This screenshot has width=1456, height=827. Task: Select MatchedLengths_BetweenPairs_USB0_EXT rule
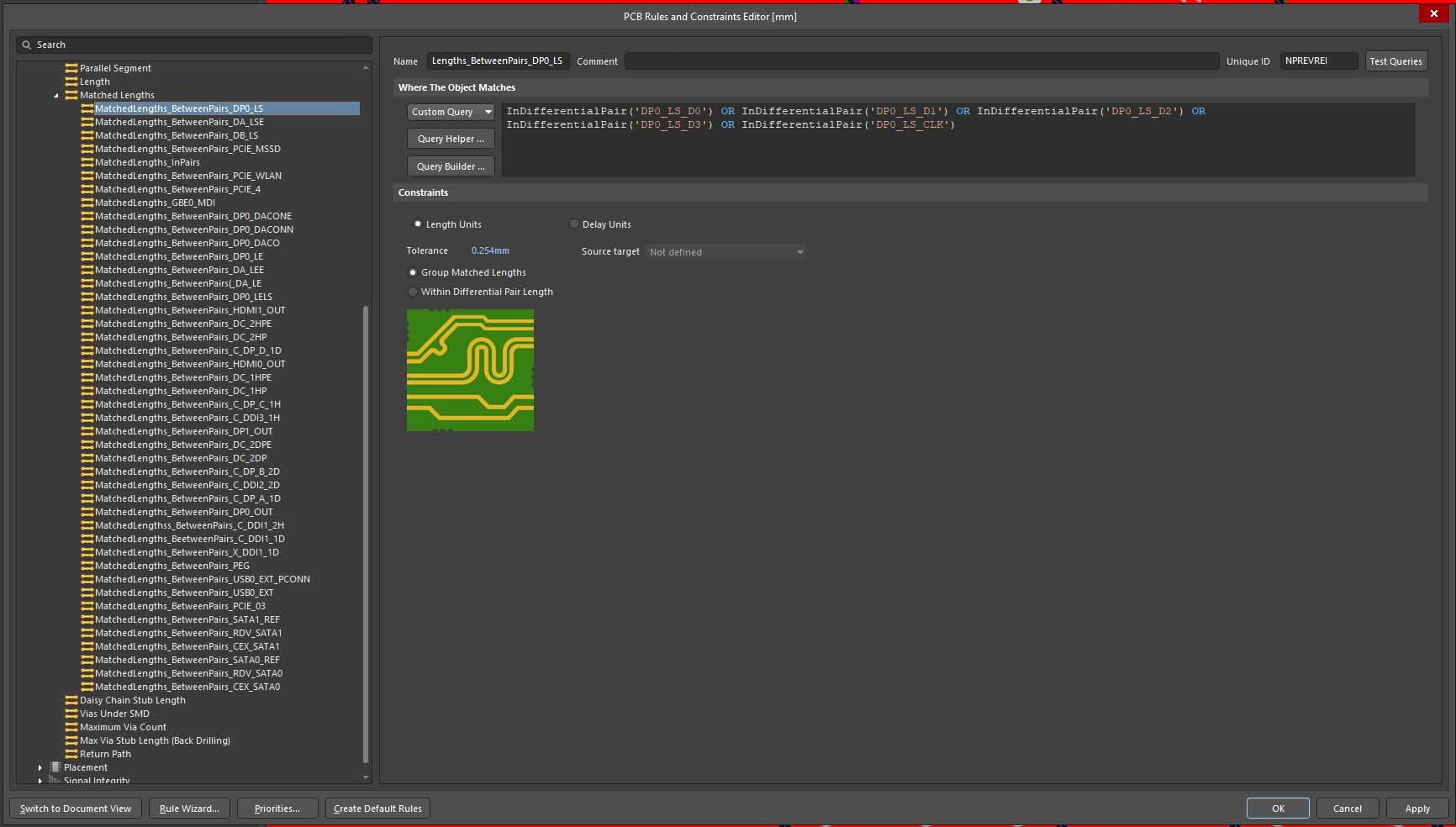(x=184, y=593)
